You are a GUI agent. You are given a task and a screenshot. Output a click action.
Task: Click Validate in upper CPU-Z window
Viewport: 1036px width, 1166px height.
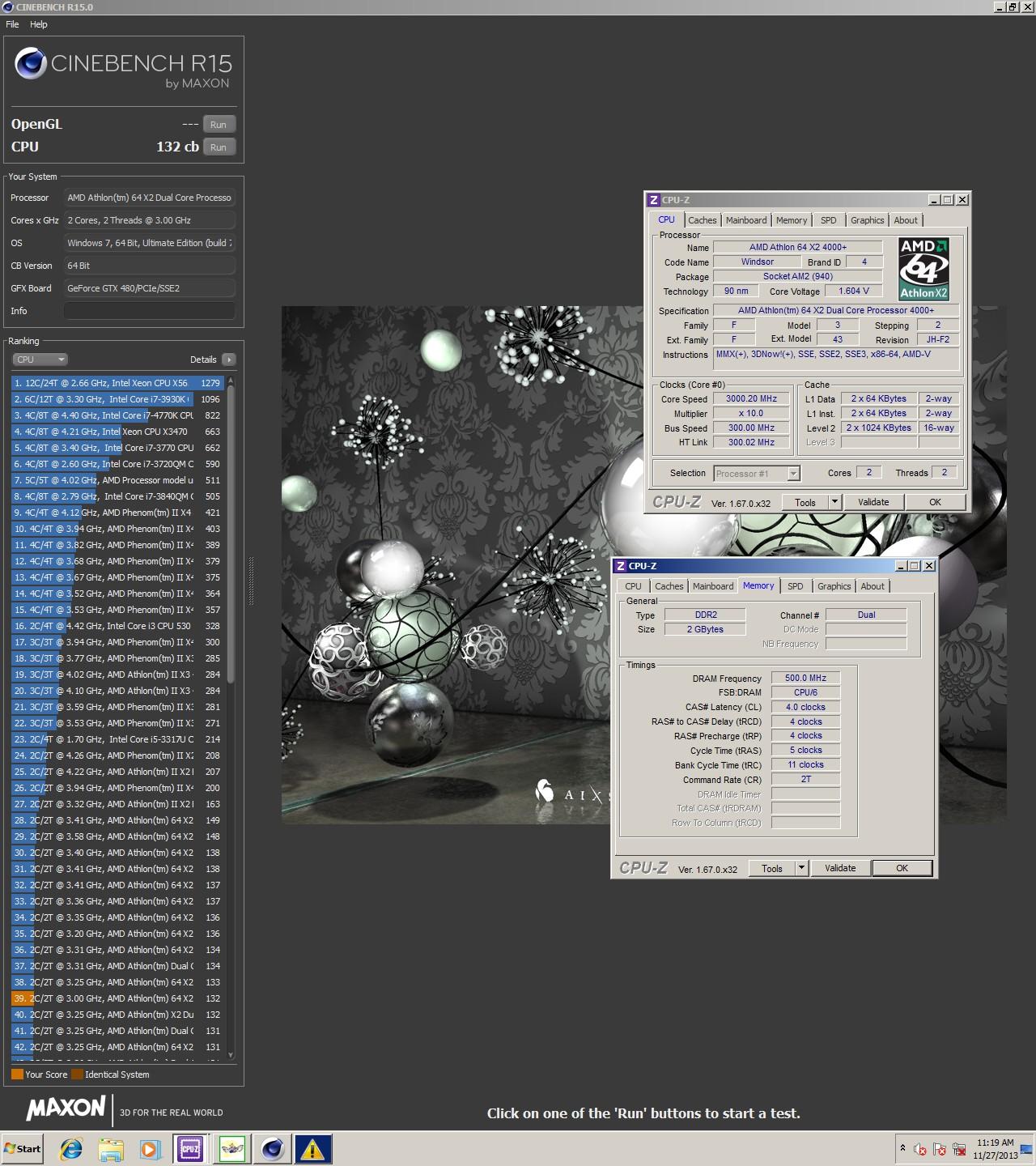873,503
